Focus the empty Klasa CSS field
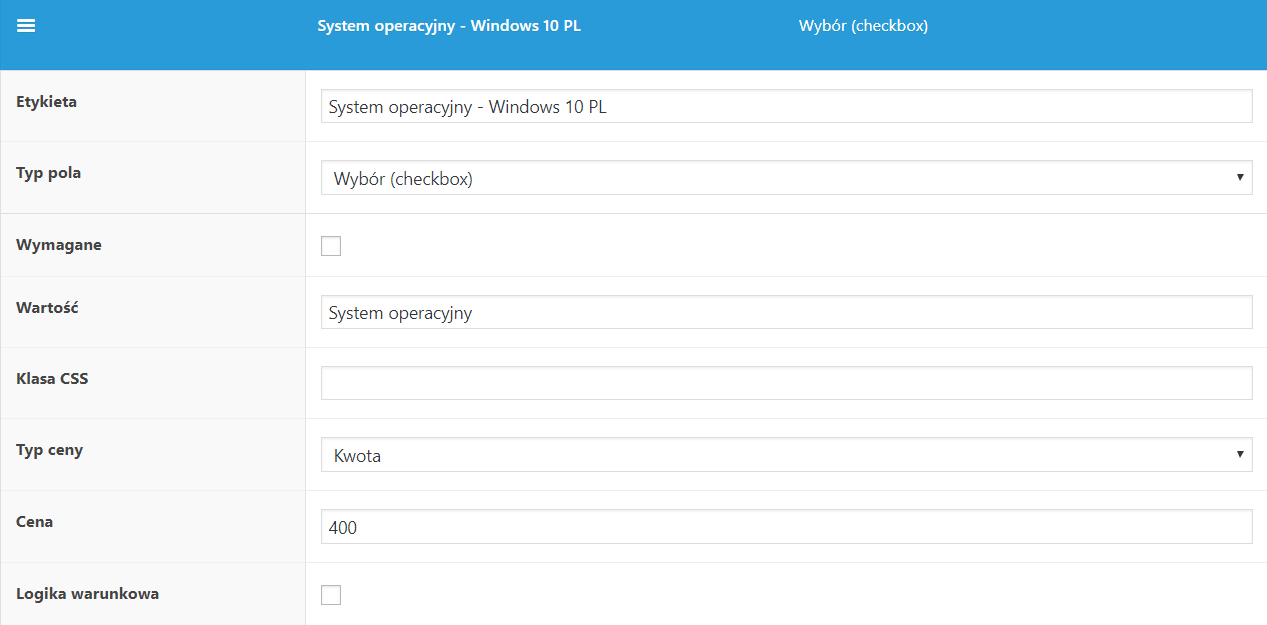The height and width of the screenshot is (625, 1267). coord(786,383)
